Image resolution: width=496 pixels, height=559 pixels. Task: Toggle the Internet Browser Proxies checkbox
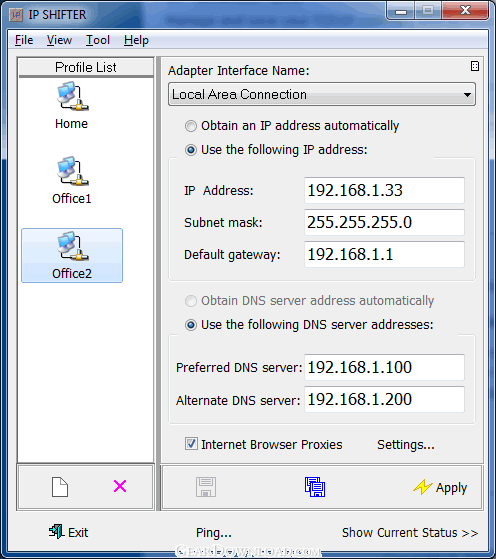191,444
